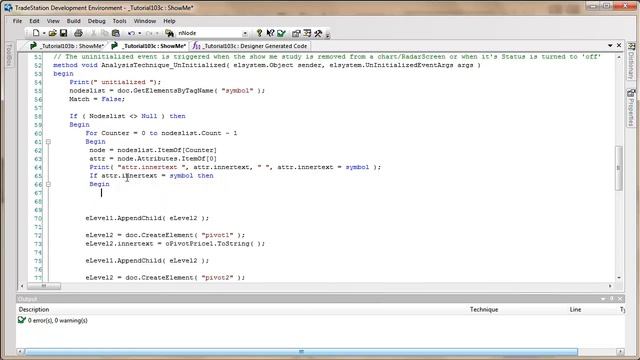Click the Dictionary toolbar icon
This screenshot has width=640, height=360.
307,33
